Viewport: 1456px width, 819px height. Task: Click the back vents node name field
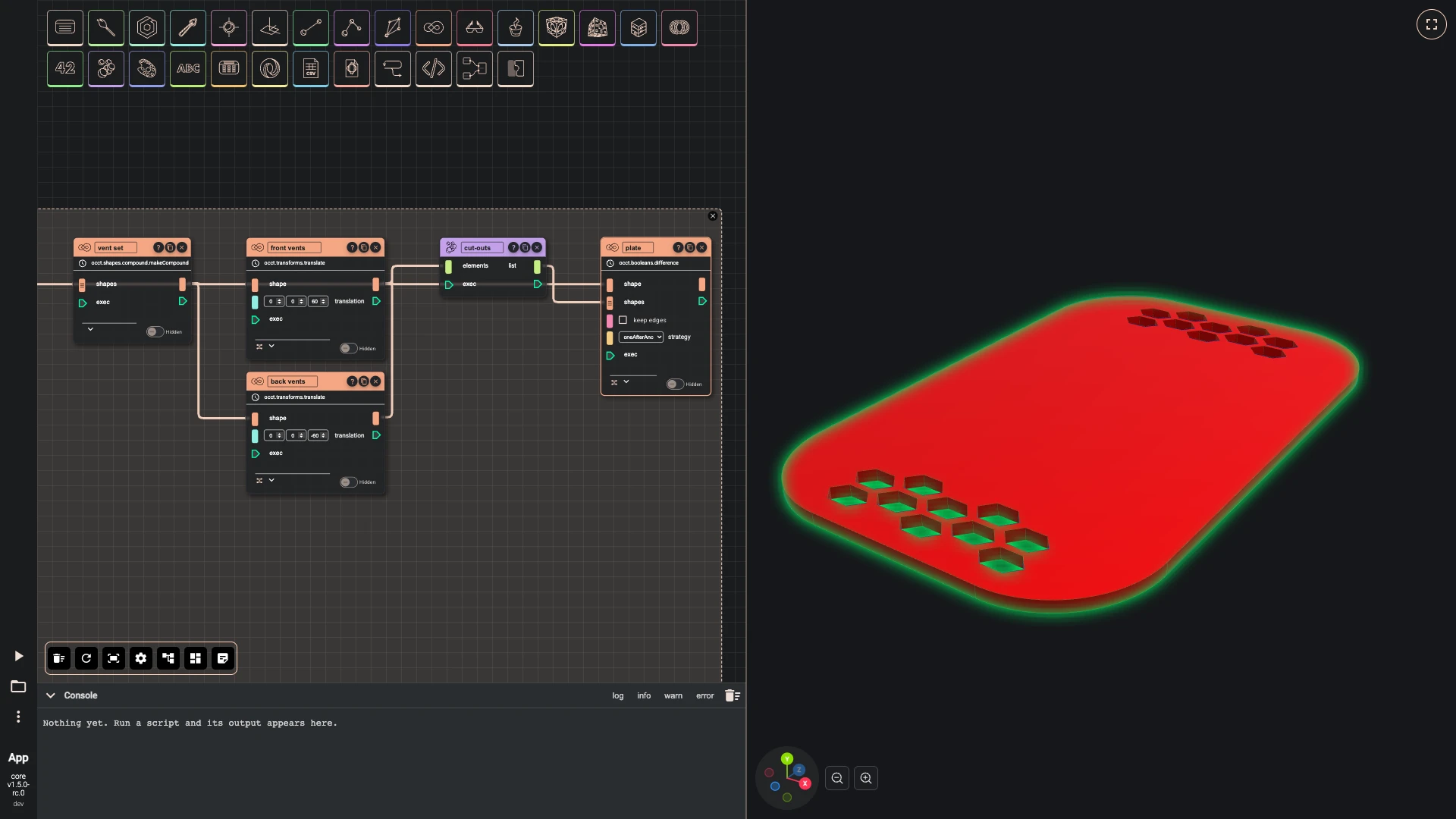[293, 381]
